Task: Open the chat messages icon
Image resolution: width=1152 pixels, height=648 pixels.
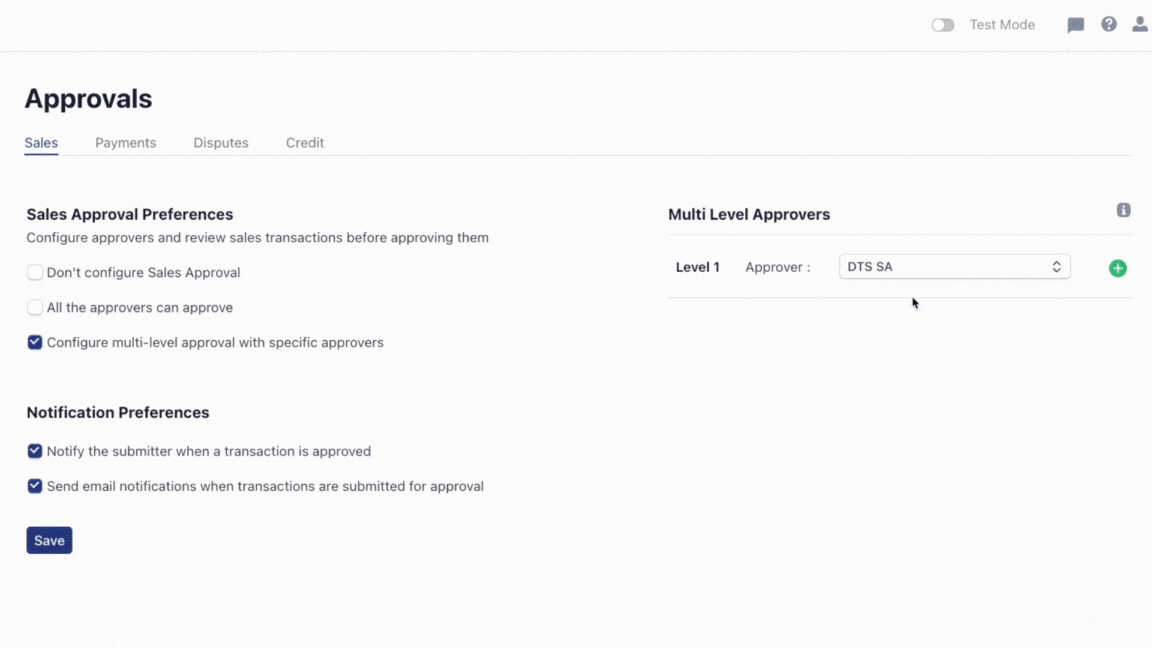Action: click(x=1075, y=25)
